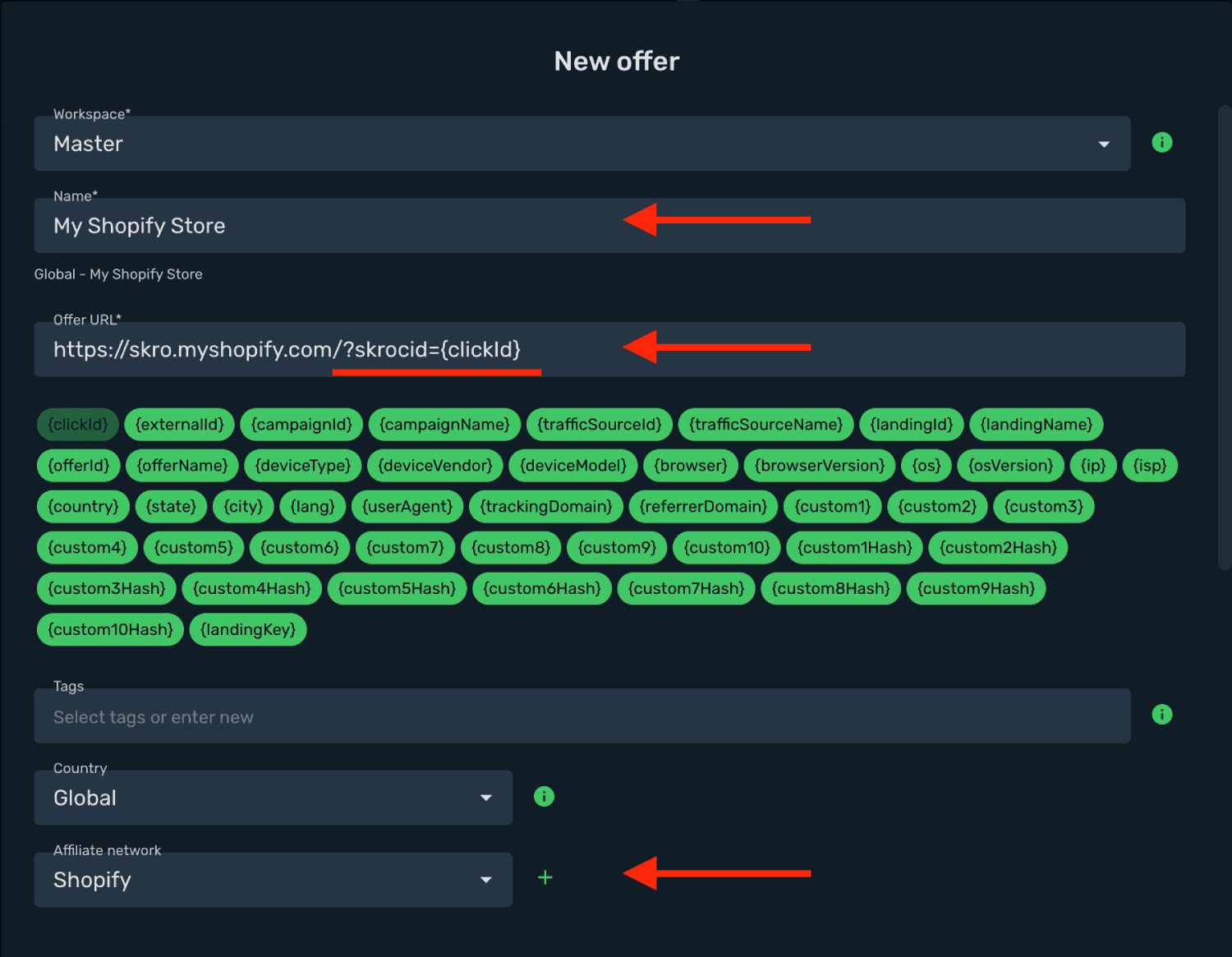Insert the {campaignId} token
The width and height of the screenshot is (1232, 957).
(301, 425)
